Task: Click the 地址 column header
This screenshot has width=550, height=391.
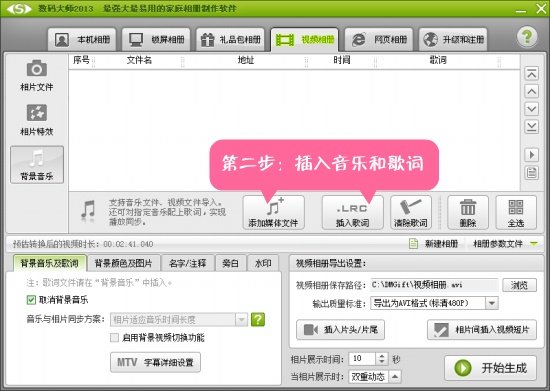Action: coord(246,60)
